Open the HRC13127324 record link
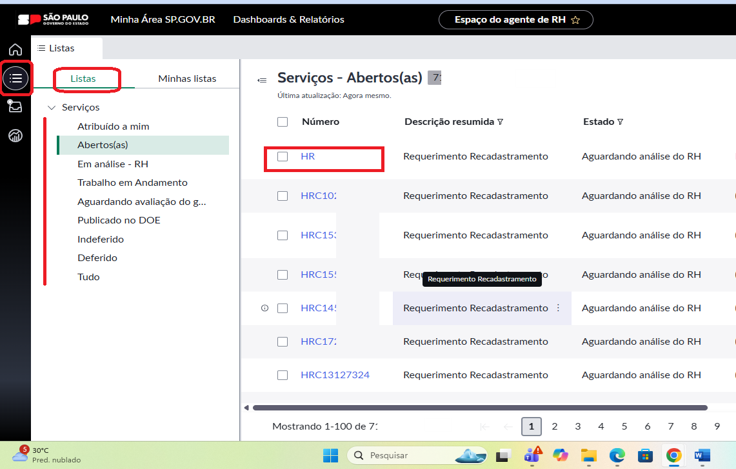The image size is (736, 469). point(335,375)
